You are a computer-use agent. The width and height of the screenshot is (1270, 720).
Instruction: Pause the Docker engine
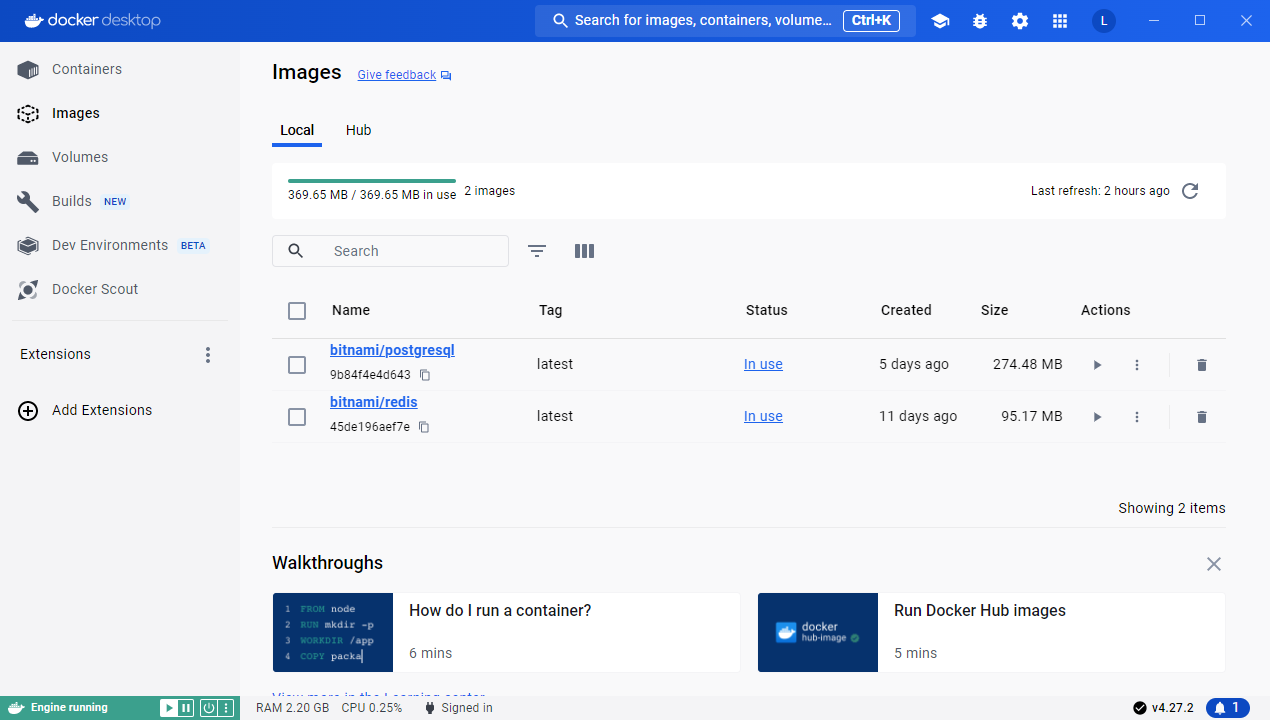[x=186, y=708]
